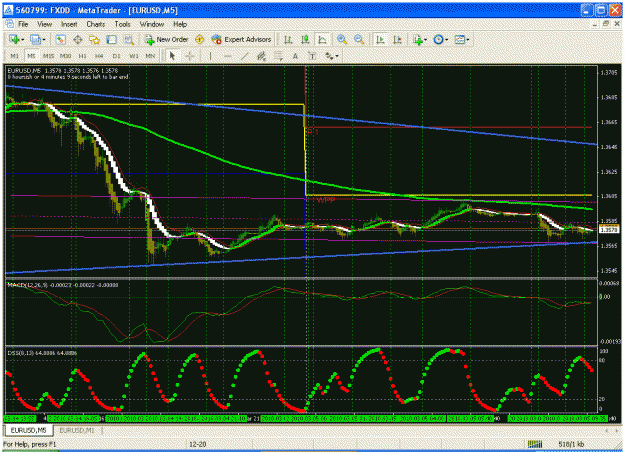The height and width of the screenshot is (452, 625).
Task: Select the H1 timeframe button
Action: [x=83, y=56]
